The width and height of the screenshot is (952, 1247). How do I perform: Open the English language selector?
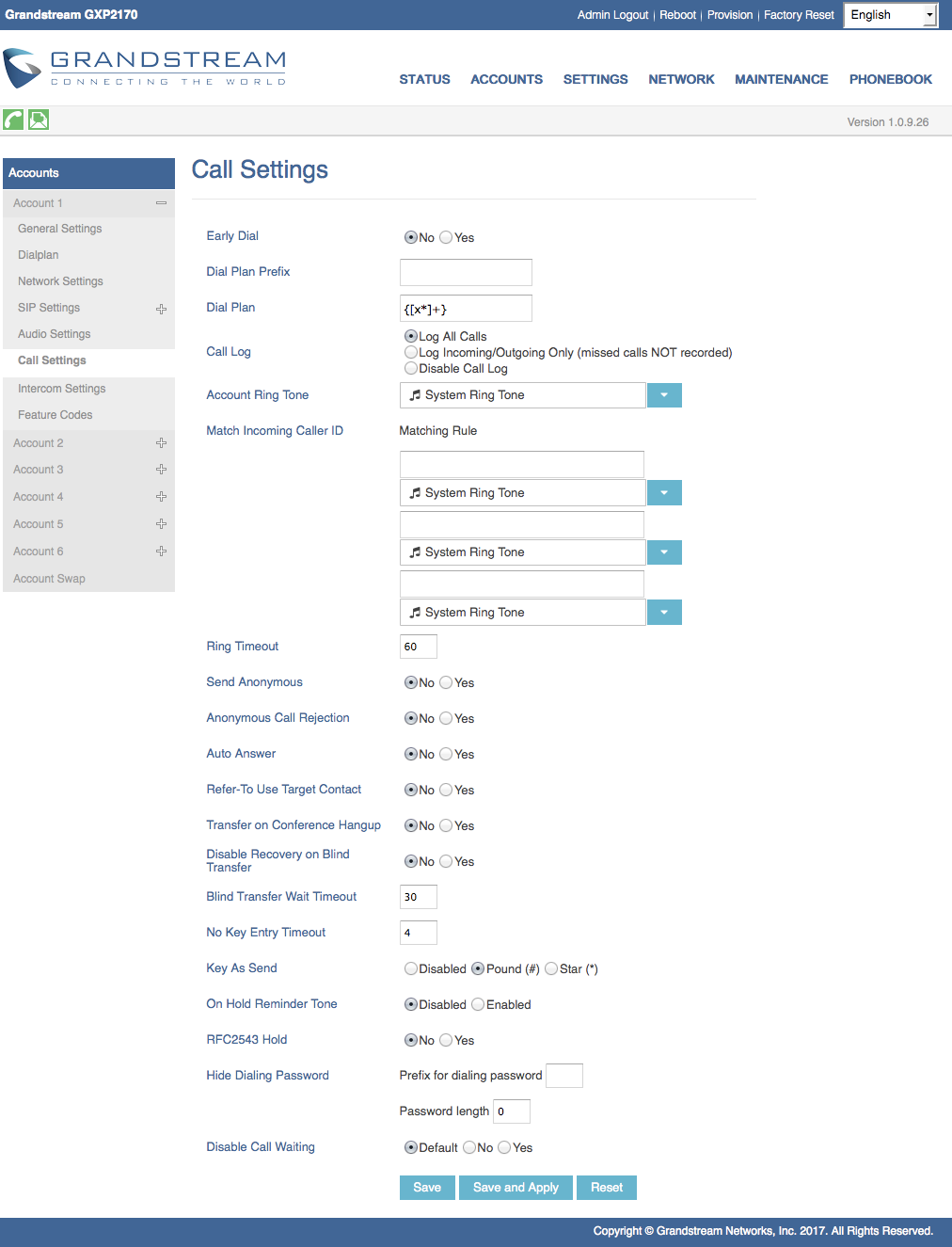coord(891,15)
